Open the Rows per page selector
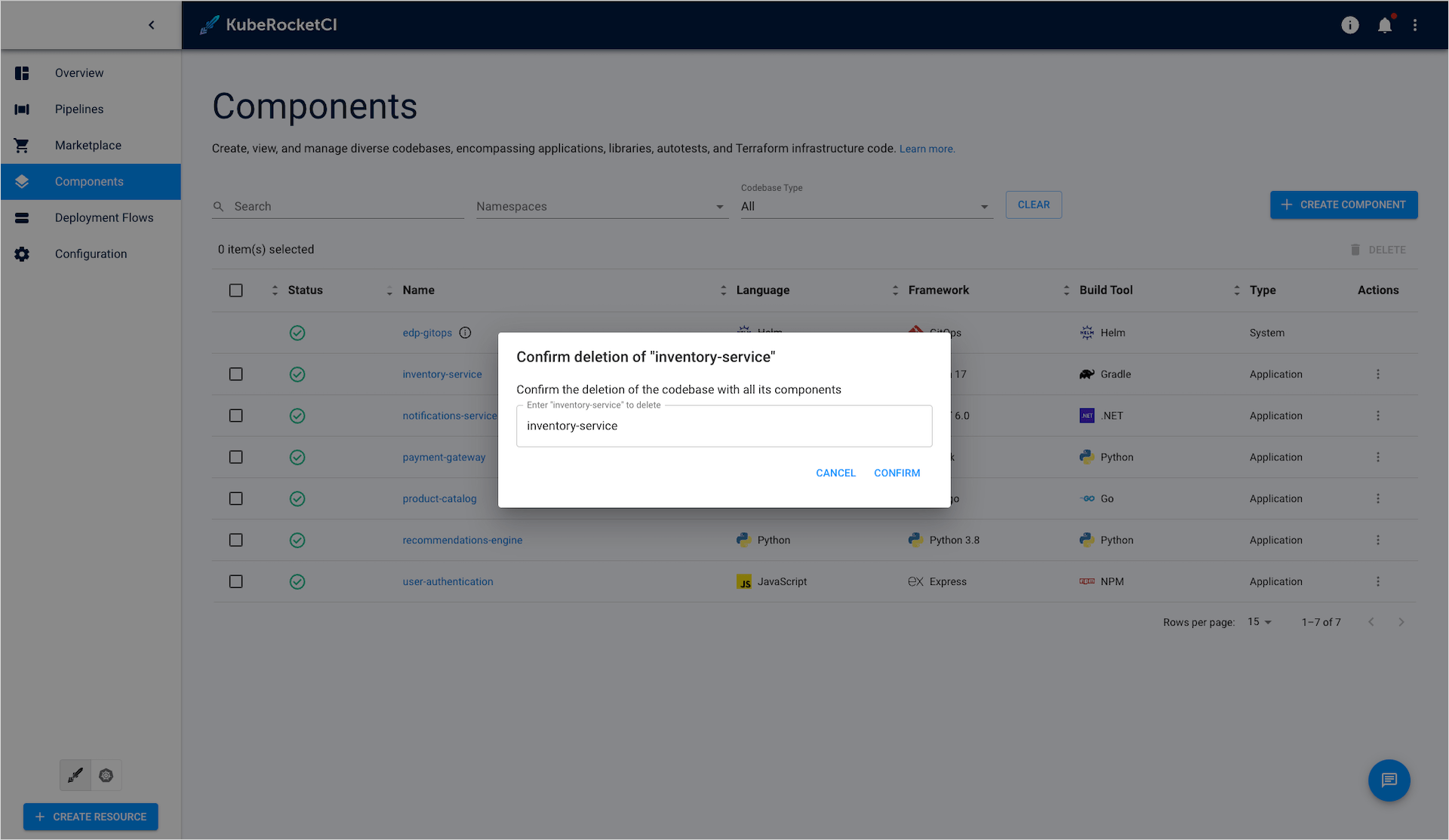The width and height of the screenshot is (1449, 840). pyautogui.click(x=1258, y=622)
